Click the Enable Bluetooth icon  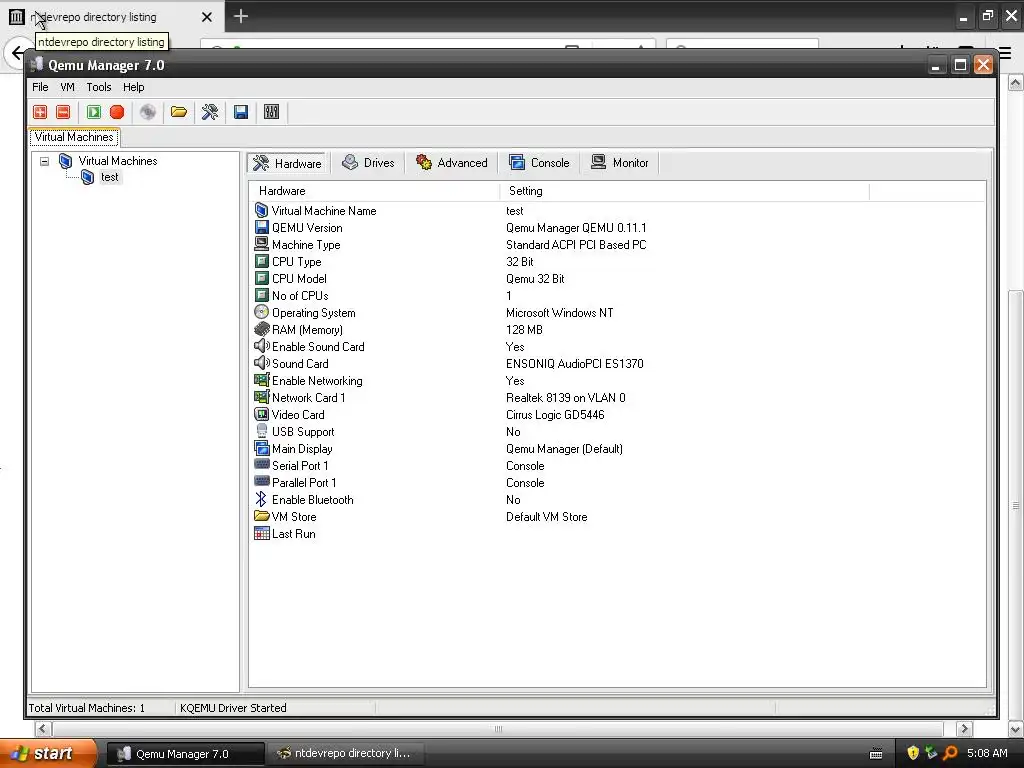[x=261, y=499]
